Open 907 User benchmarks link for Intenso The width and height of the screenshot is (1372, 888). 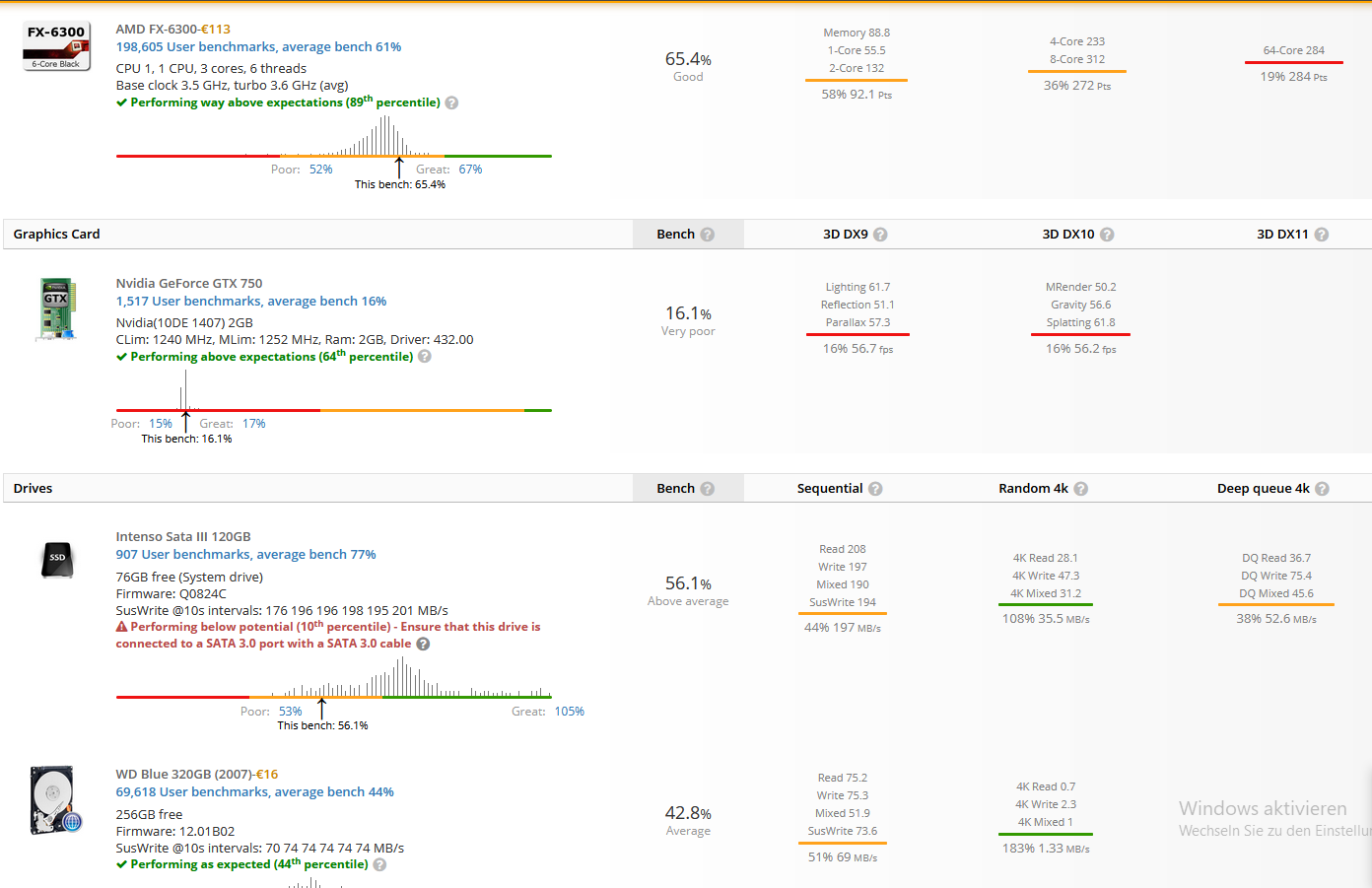coord(245,555)
